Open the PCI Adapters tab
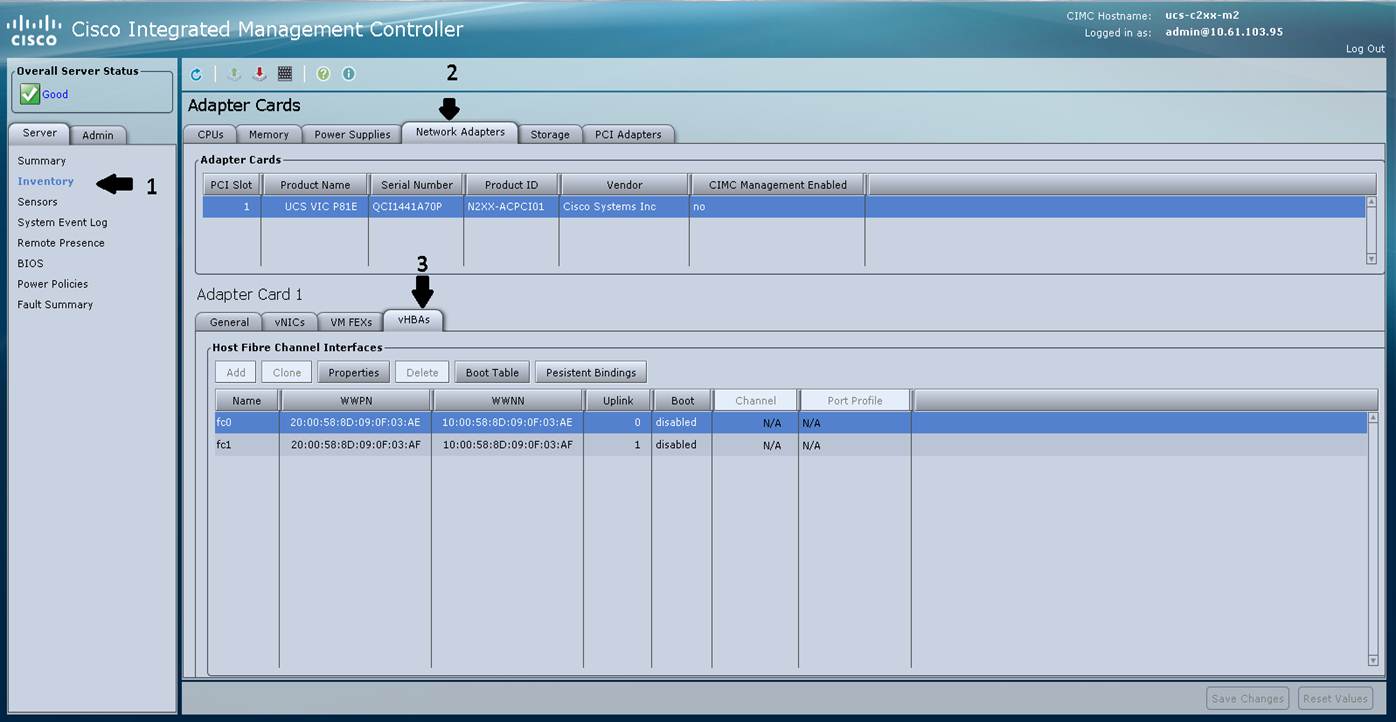The image size is (1396, 722). click(628, 135)
